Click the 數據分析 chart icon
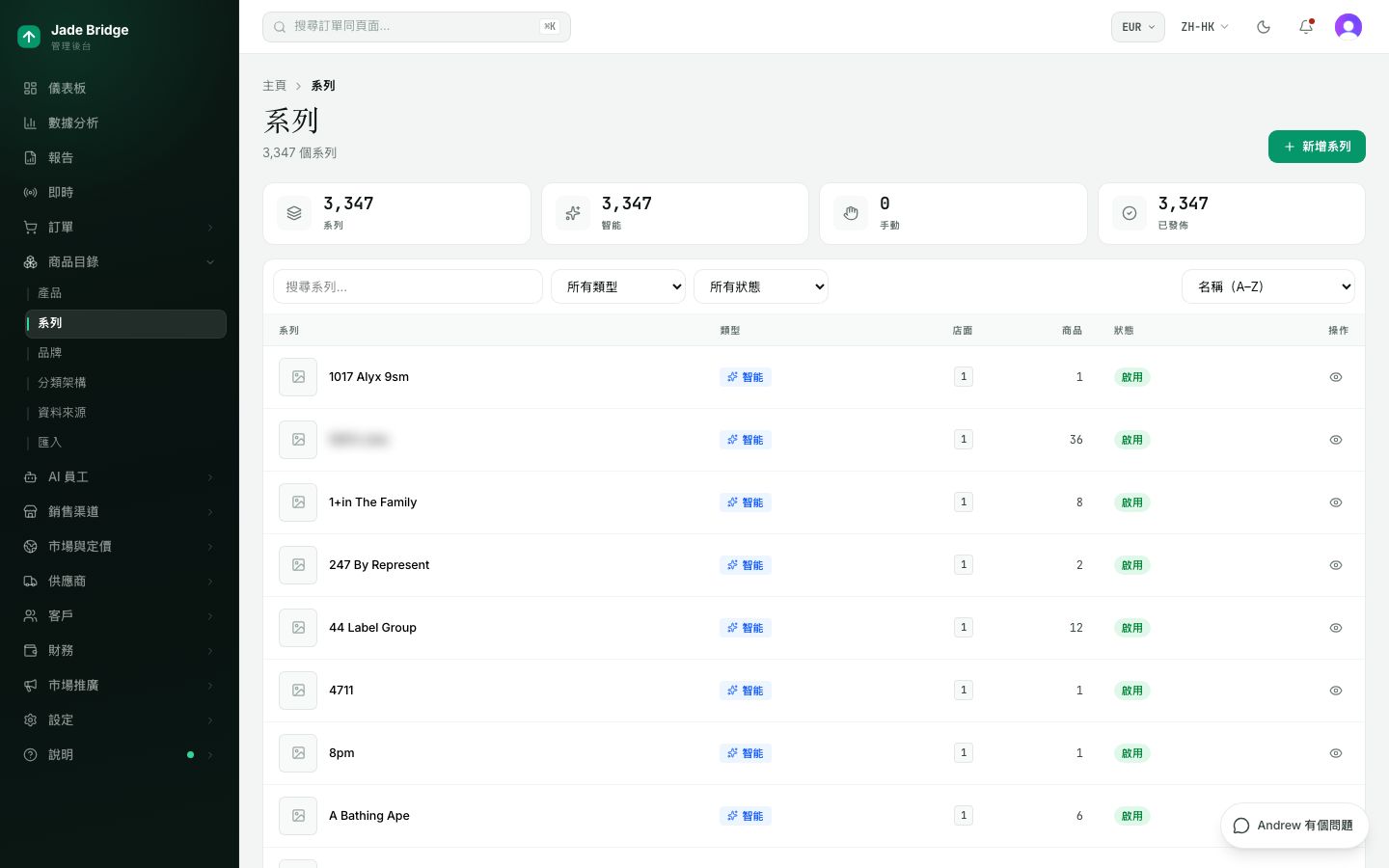This screenshot has width=1389, height=868. tap(31, 122)
